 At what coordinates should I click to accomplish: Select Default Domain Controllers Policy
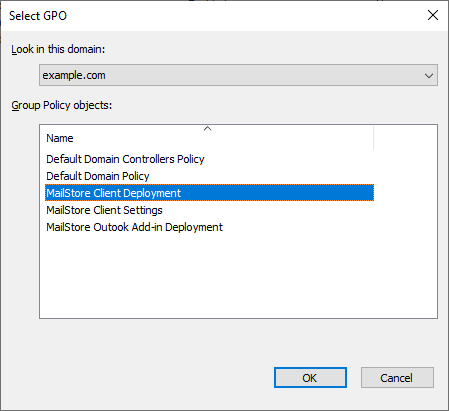(125, 159)
